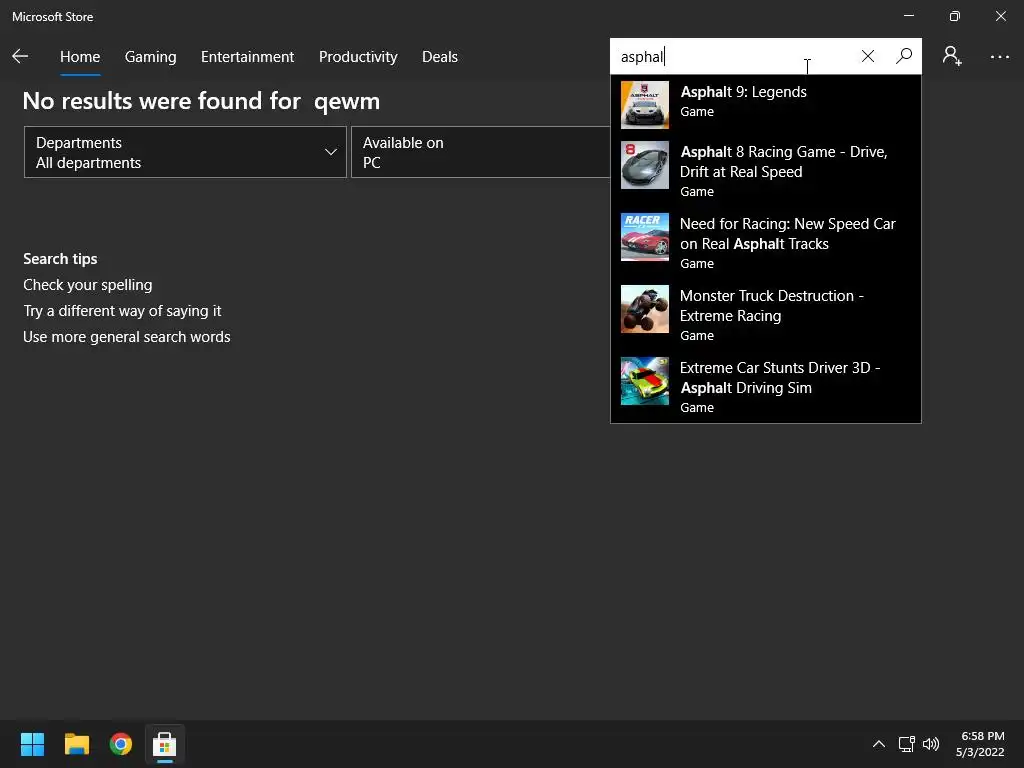1024x768 pixels.
Task: Go to the Deals tab
Action: click(440, 57)
